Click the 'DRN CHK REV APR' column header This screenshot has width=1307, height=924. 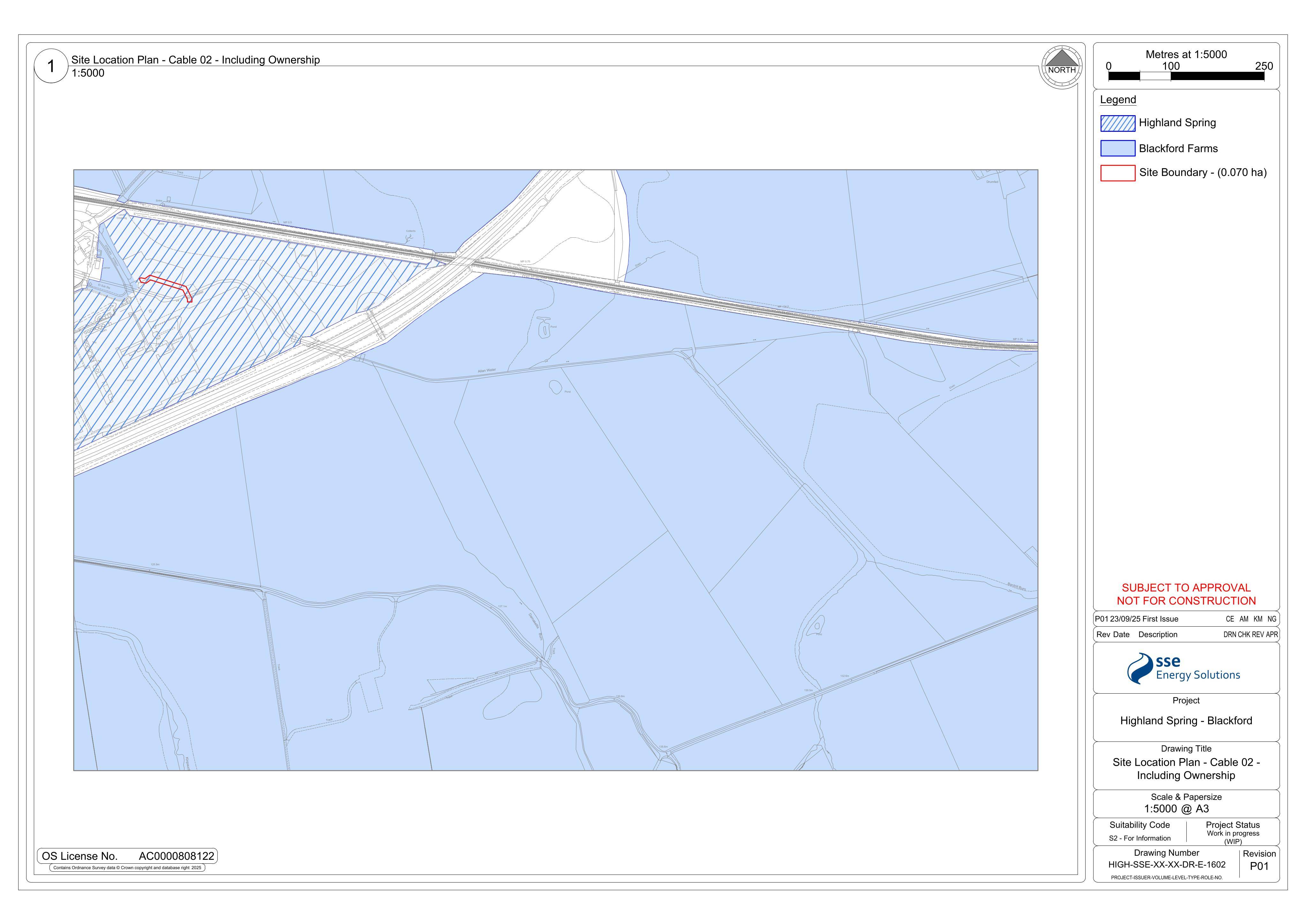pyautogui.click(x=1251, y=634)
